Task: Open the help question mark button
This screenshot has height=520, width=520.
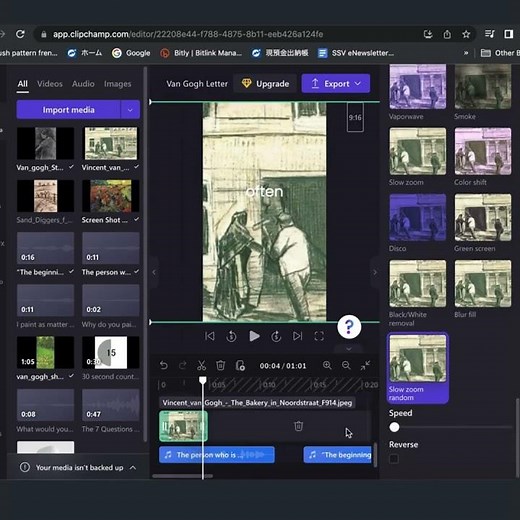Action: (x=349, y=327)
